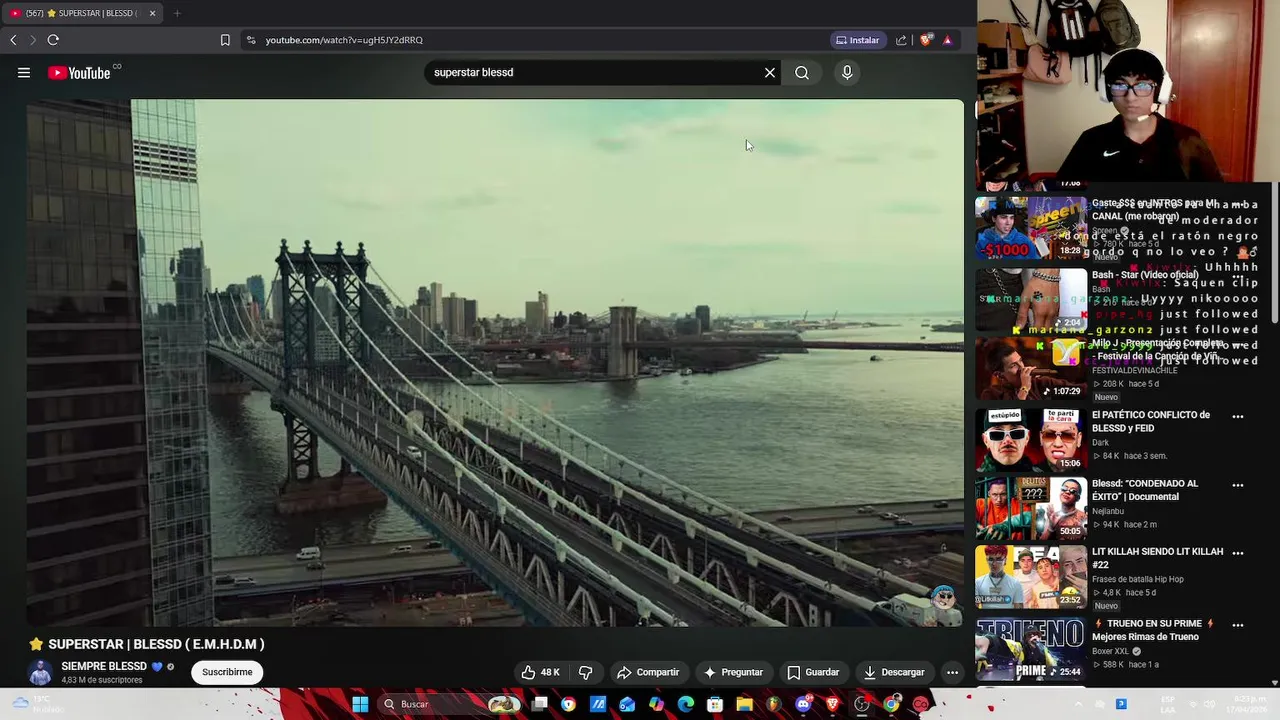Open the YouTube hamburger guide menu
Viewport: 1280px width, 720px height.
[x=24, y=73]
